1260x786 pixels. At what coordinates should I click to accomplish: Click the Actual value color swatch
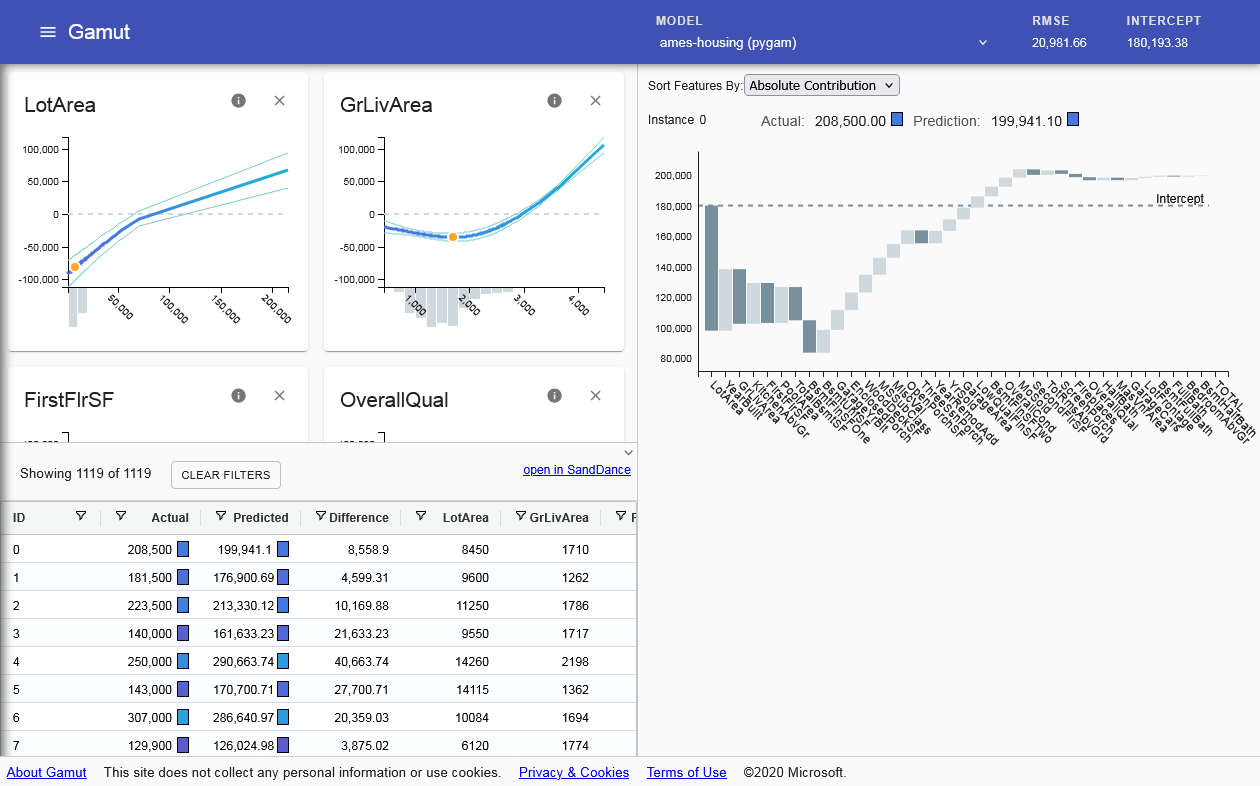[897, 120]
